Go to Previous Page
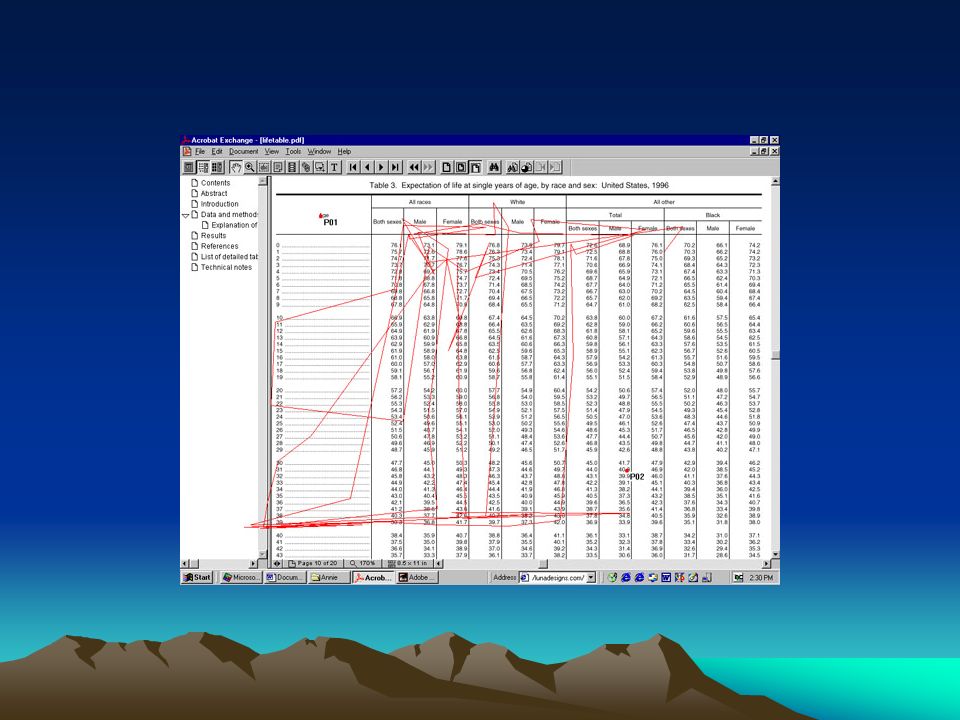The height and width of the screenshot is (720, 960). click(x=367, y=167)
